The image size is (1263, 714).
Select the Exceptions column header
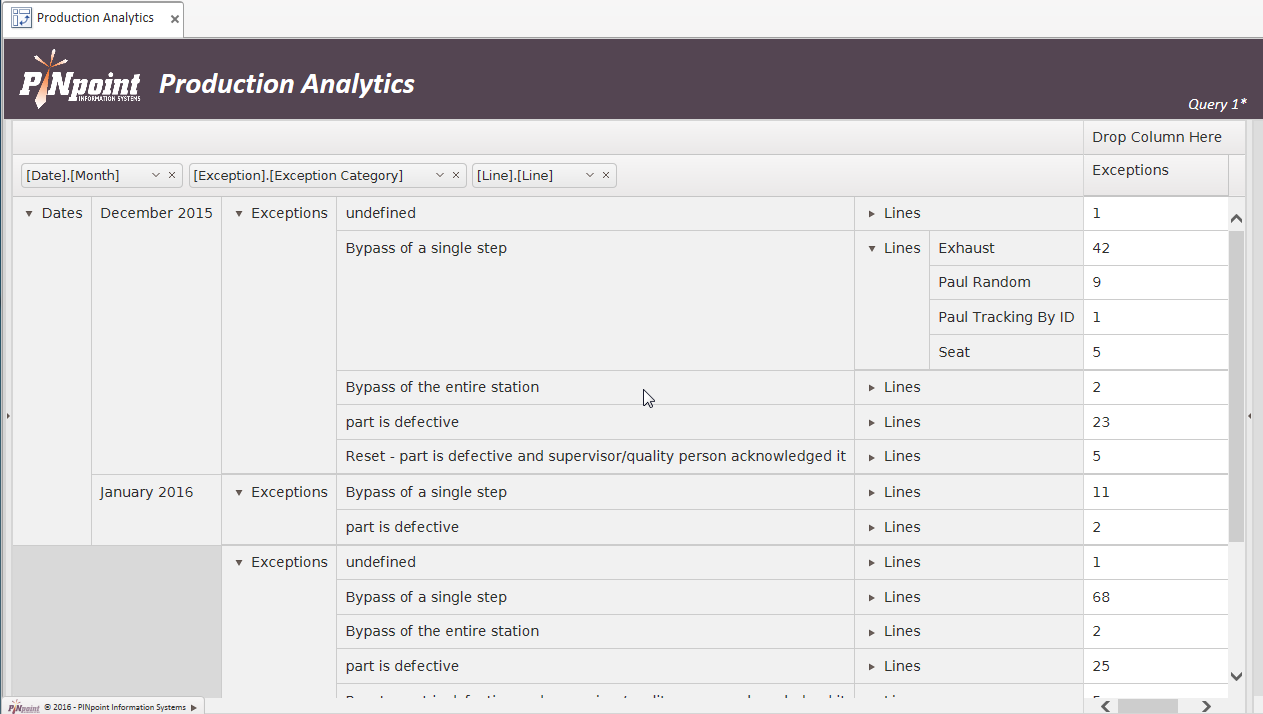(1130, 170)
